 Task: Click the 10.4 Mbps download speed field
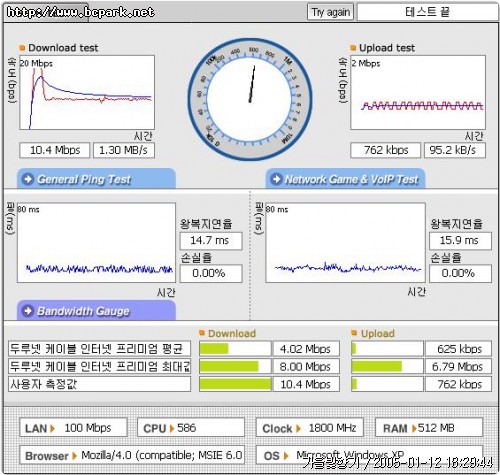tap(55, 150)
